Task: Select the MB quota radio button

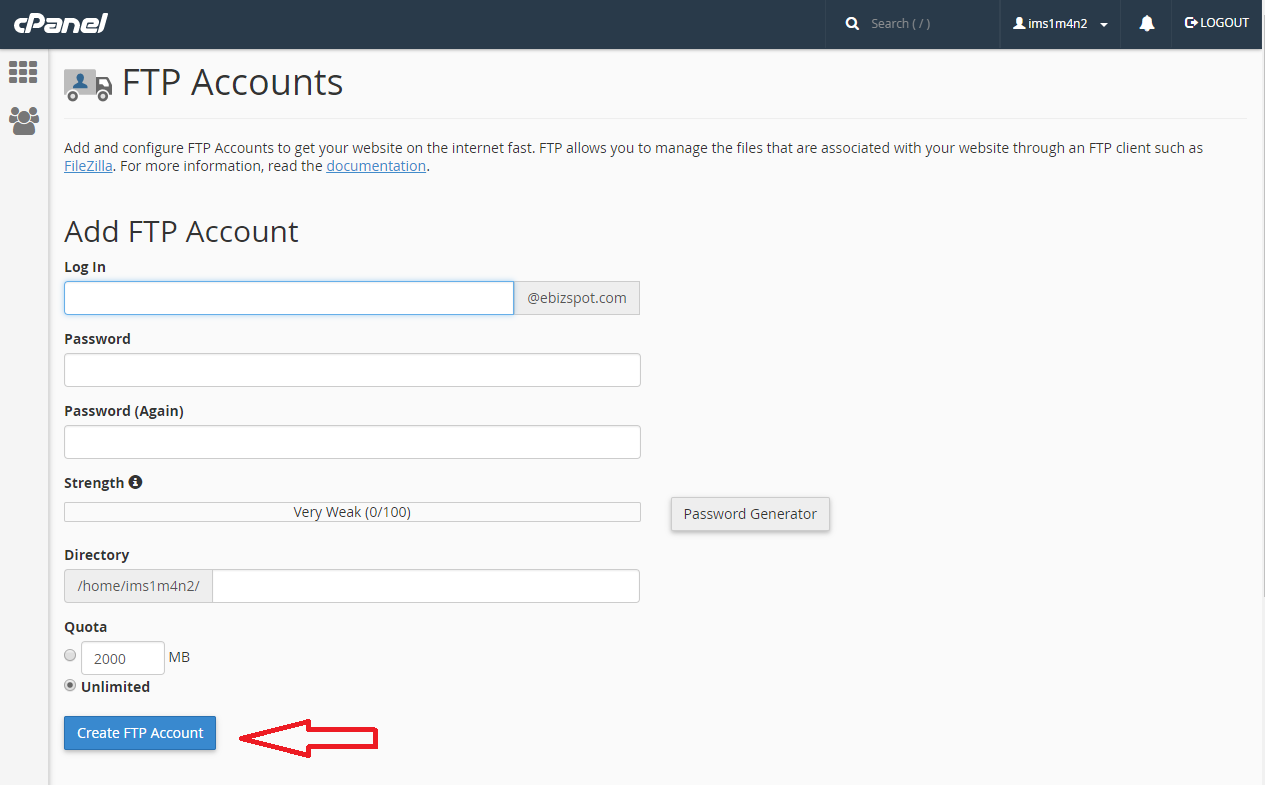Action: 70,655
